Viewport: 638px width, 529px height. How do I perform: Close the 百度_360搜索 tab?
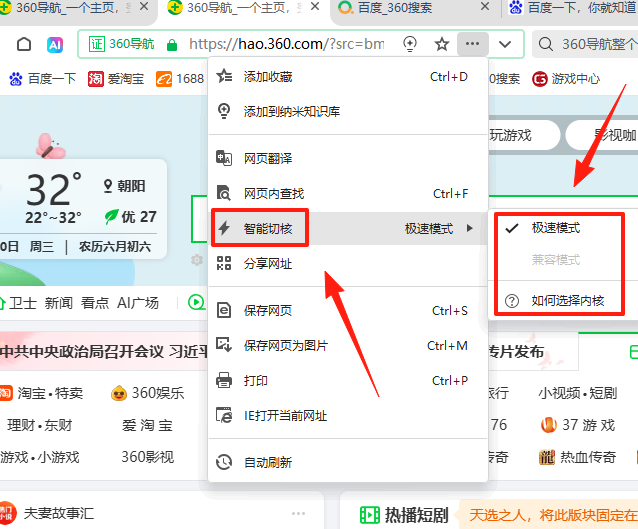[485, 7]
